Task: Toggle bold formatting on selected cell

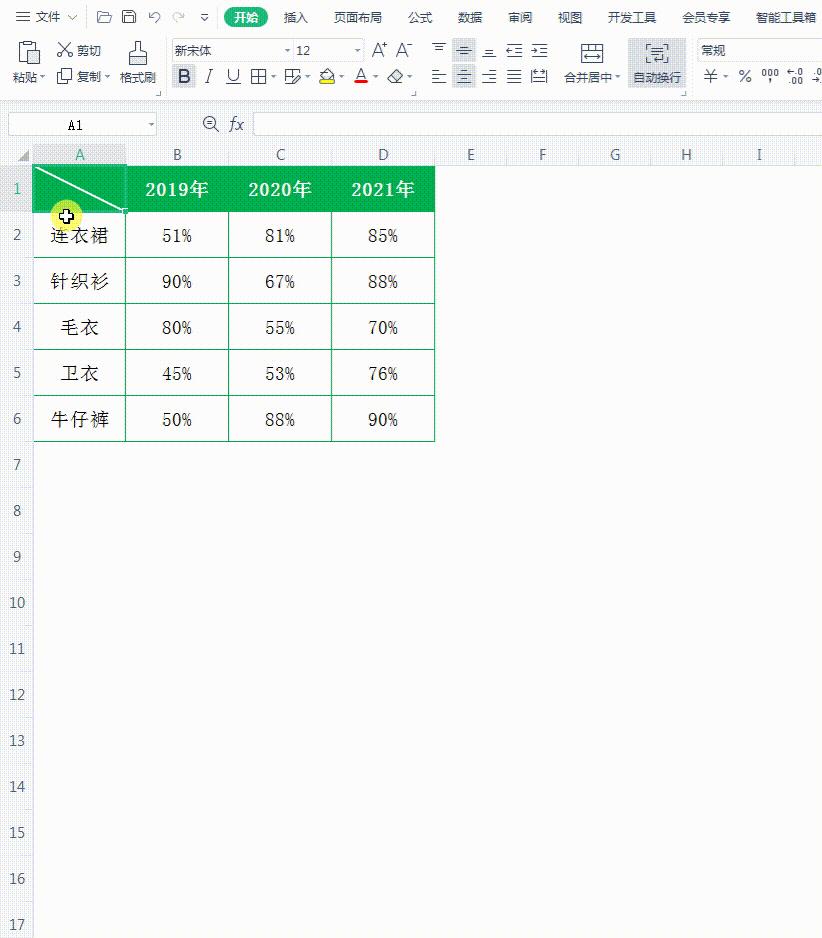Action: pos(183,76)
